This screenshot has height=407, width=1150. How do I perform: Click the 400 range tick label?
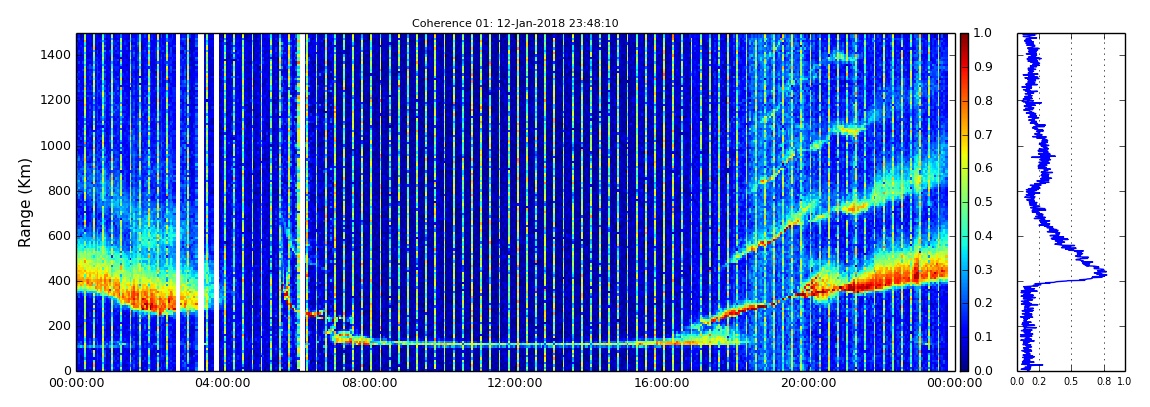point(61,280)
